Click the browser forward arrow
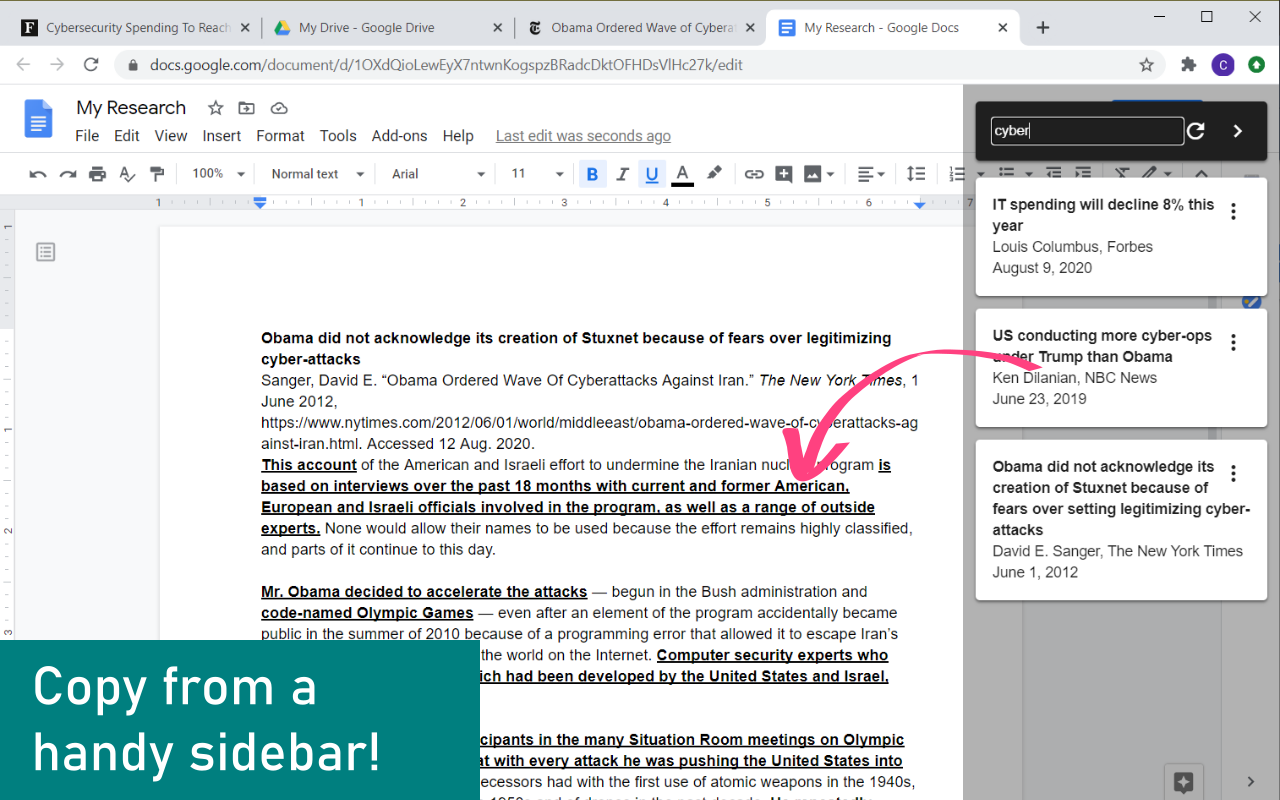The width and height of the screenshot is (1280, 800). [x=57, y=65]
